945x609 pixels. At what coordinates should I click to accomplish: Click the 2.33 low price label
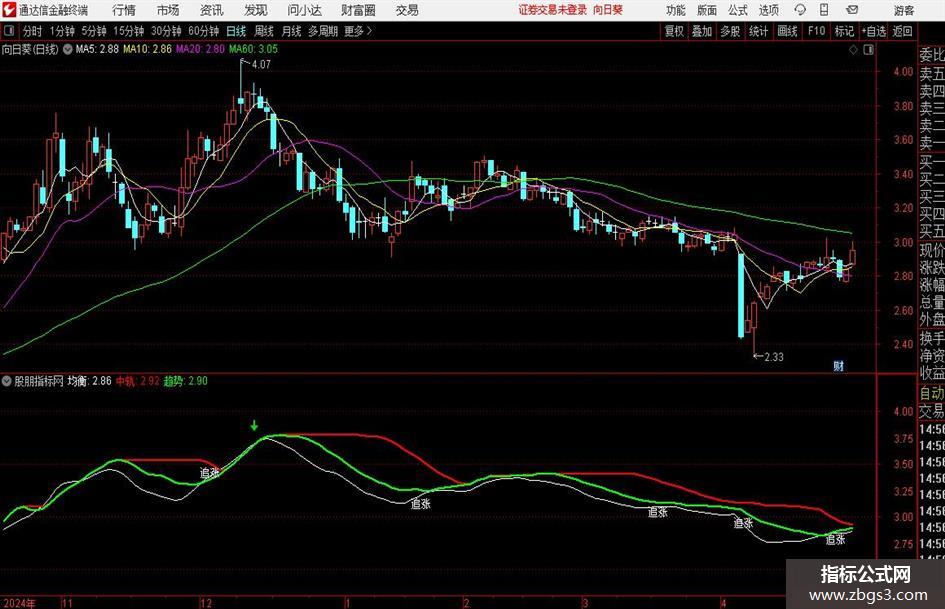pos(774,357)
